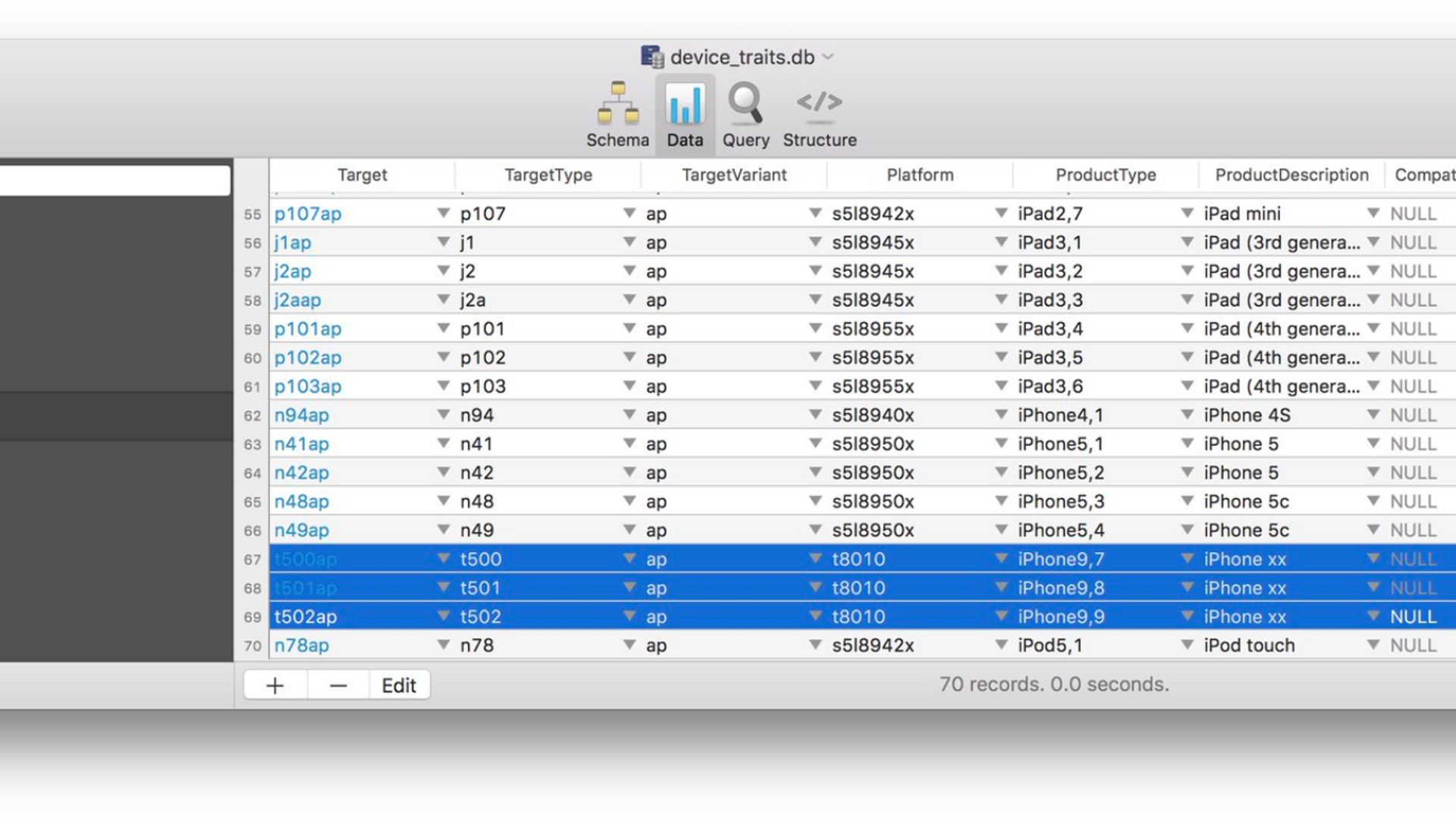Open the Query view

745,115
